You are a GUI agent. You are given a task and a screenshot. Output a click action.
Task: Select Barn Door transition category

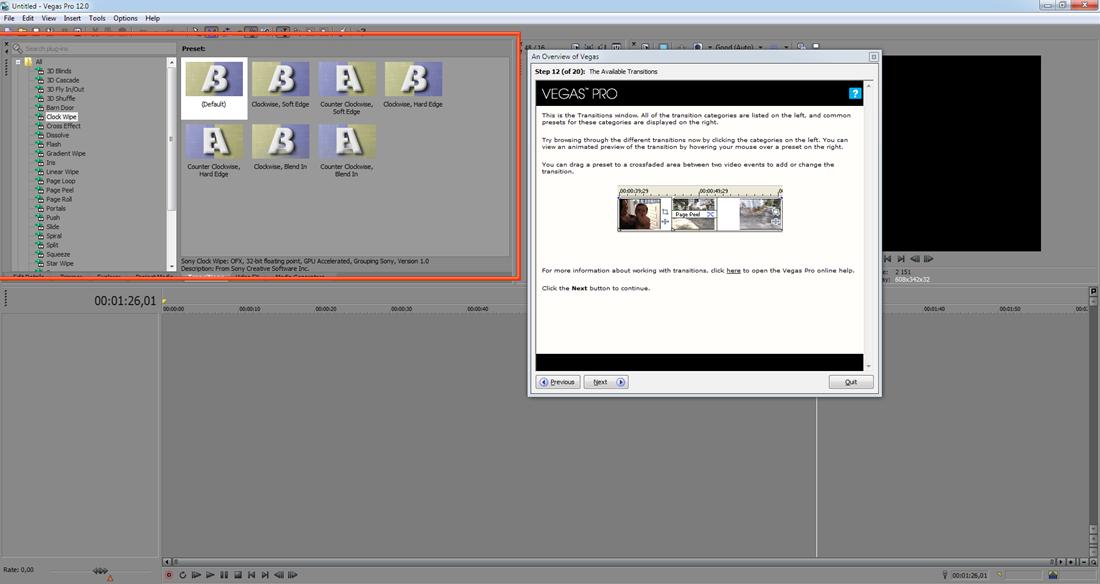click(x=60, y=108)
